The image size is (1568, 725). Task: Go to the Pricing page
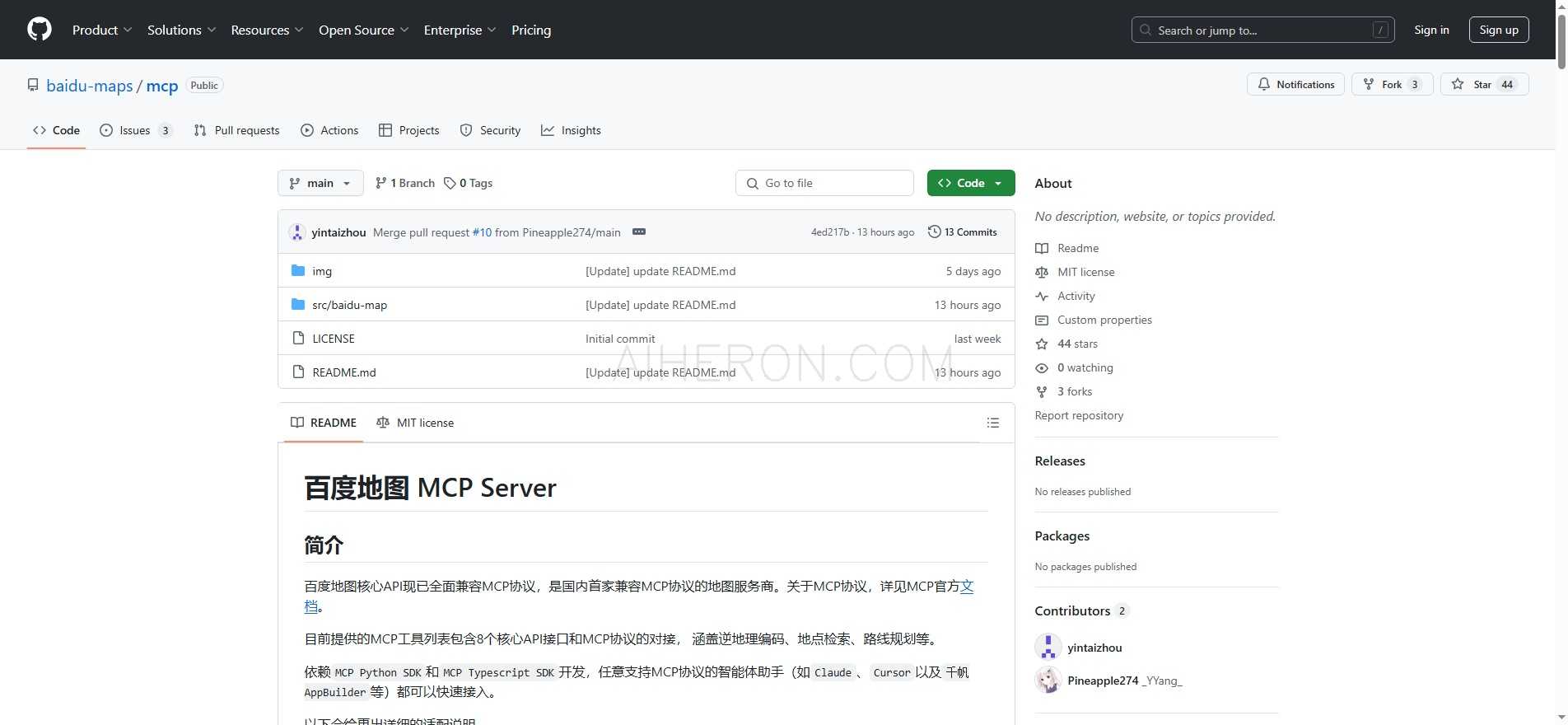[x=531, y=30]
